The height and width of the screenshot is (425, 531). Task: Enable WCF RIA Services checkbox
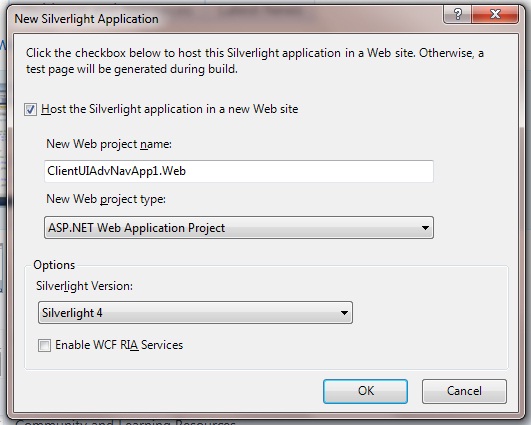tap(44, 345)
